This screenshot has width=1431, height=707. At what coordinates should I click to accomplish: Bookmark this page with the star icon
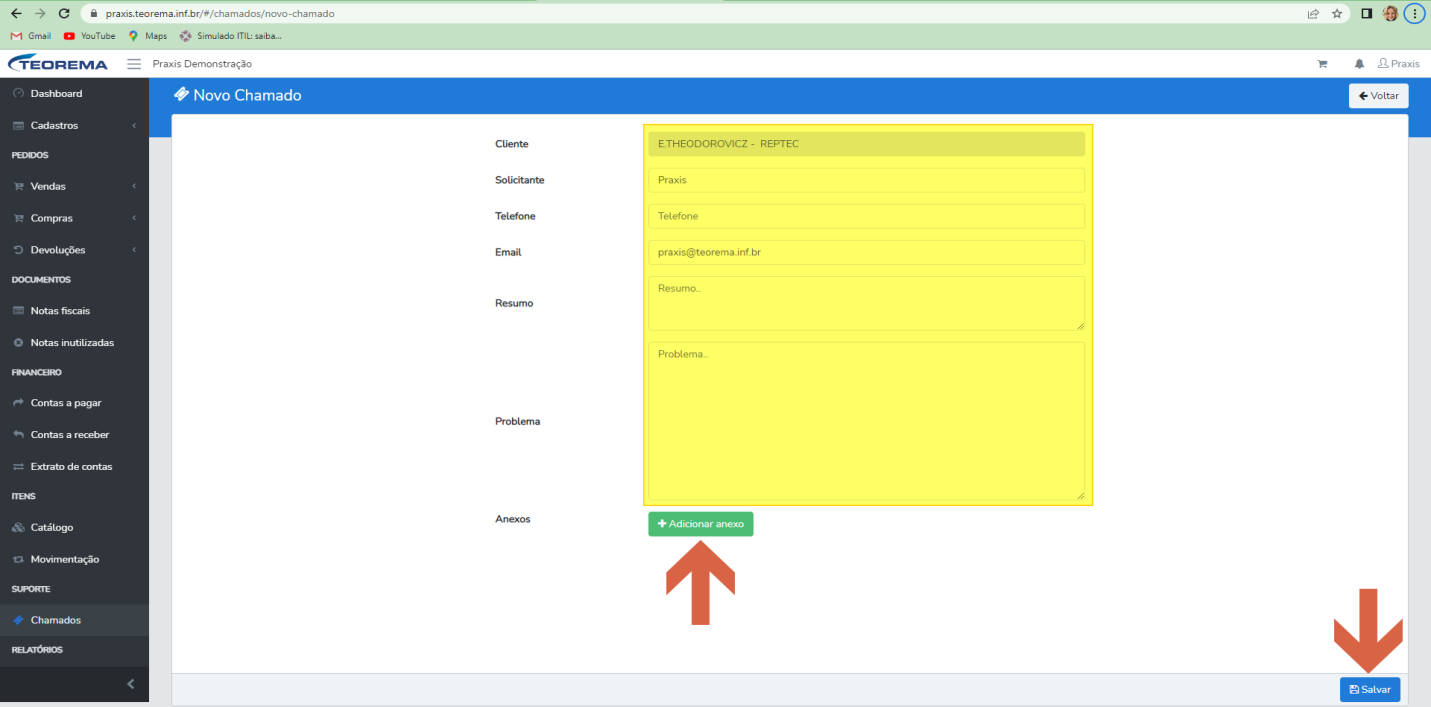pos(1337,14)
